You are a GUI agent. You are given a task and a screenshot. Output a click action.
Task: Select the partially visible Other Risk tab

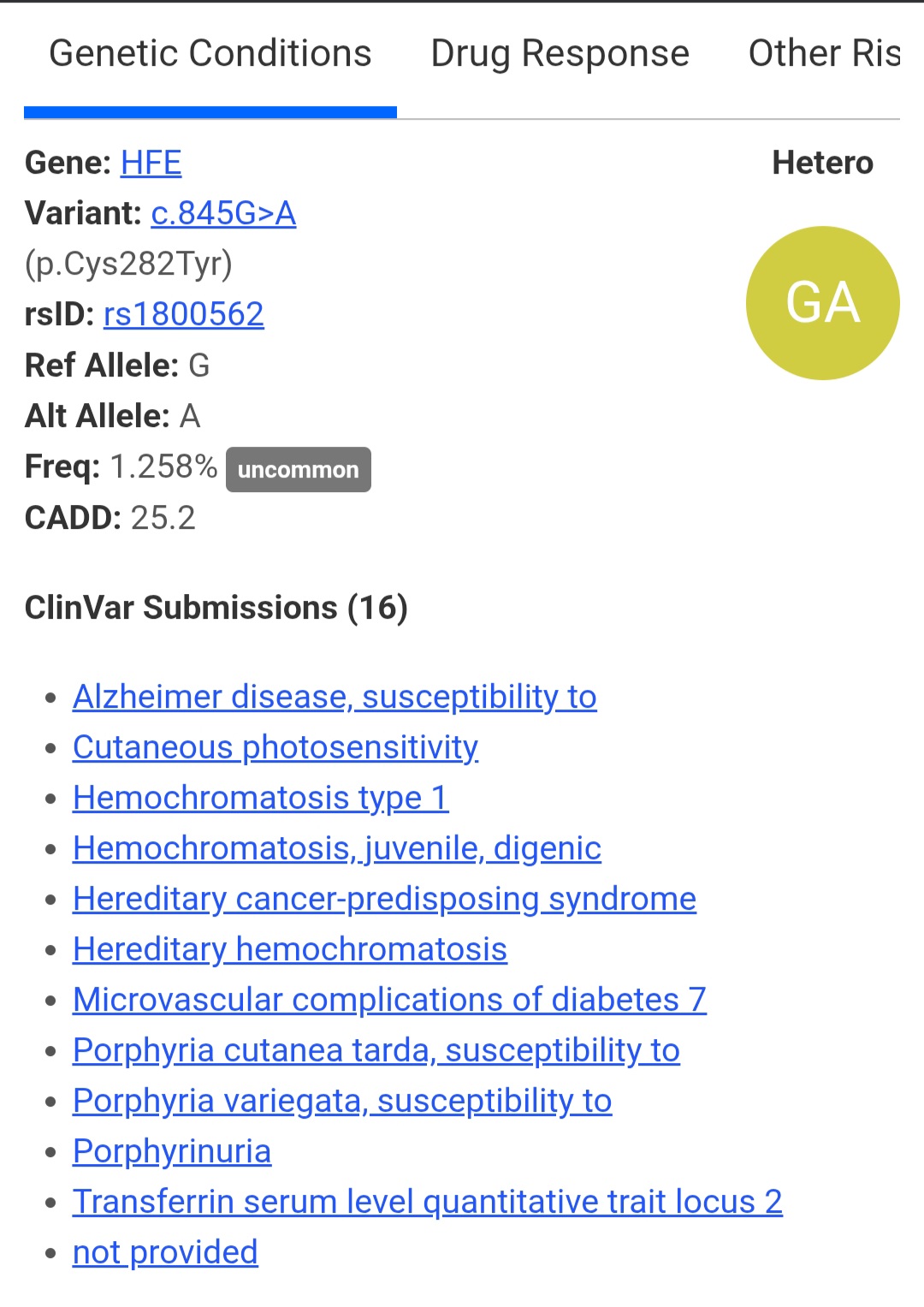coord(823,54)
